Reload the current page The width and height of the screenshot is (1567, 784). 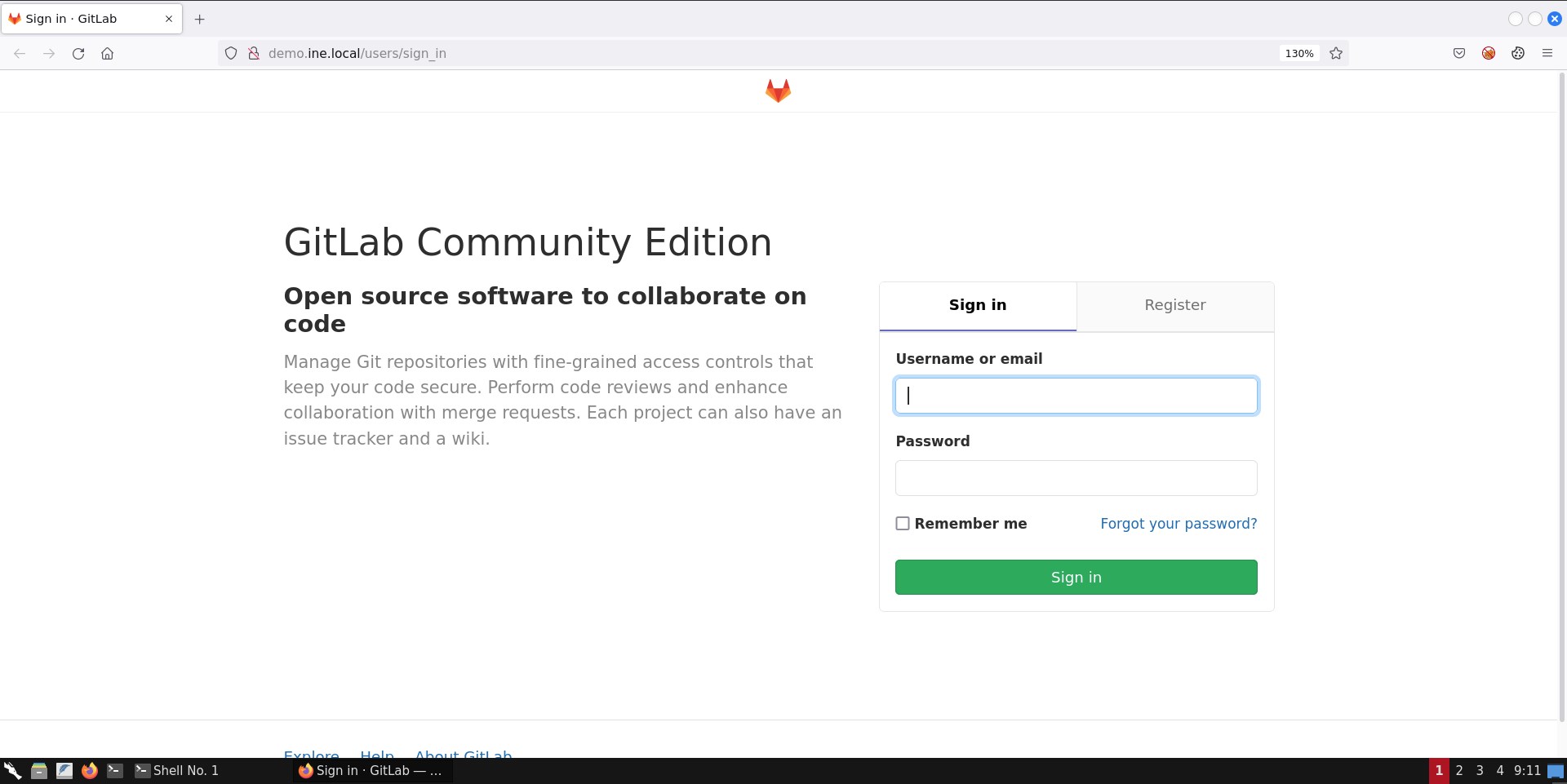click(x=78, y=54)
